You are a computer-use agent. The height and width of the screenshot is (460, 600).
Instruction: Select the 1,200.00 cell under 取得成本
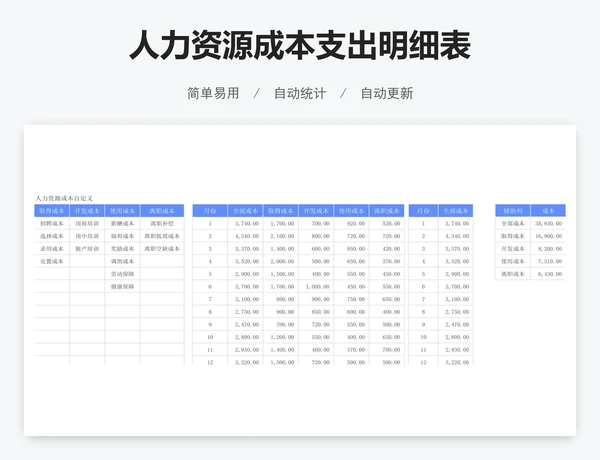[281, 337]
